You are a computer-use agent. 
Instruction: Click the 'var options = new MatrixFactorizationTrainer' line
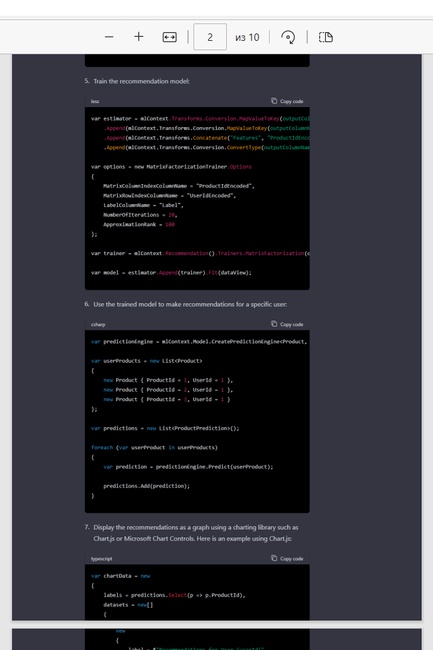pyautogui.click(x=171, y=167)
